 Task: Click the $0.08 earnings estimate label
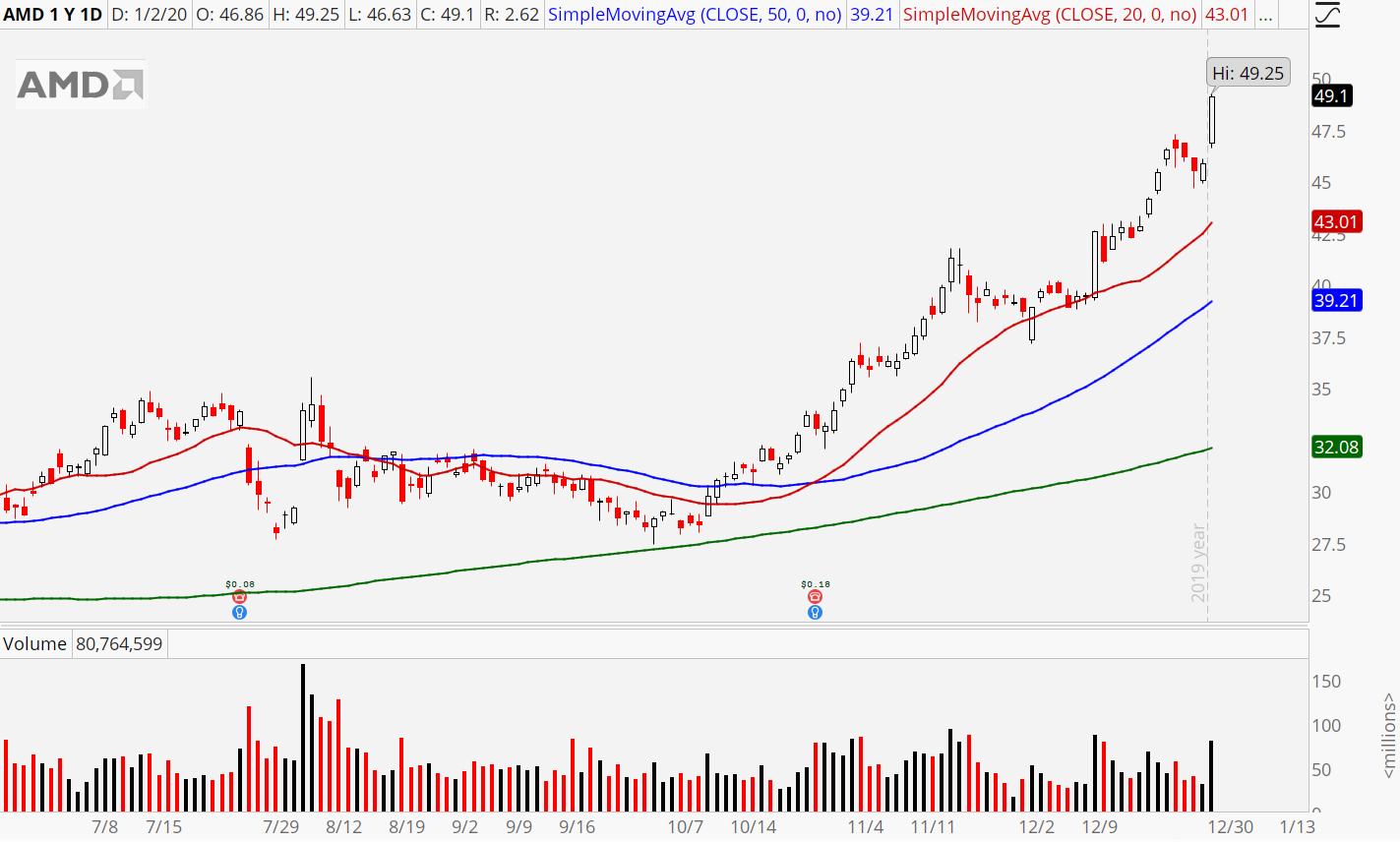tap(240, 584)
